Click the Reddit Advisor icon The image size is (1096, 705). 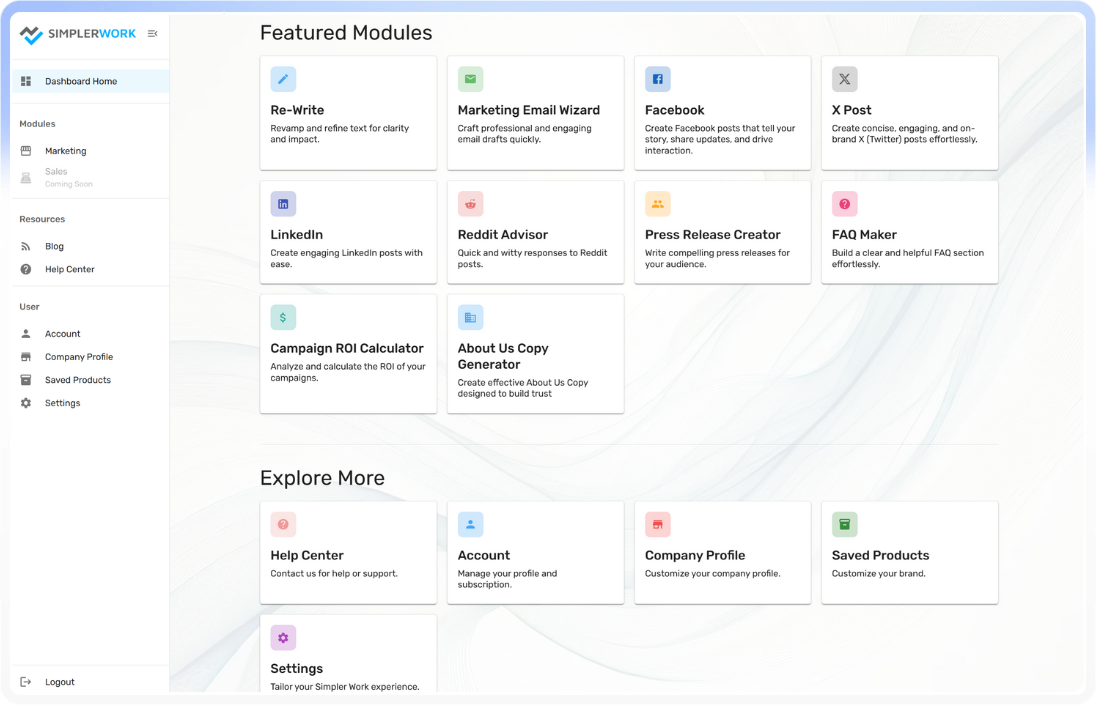[x=470, y=204]
